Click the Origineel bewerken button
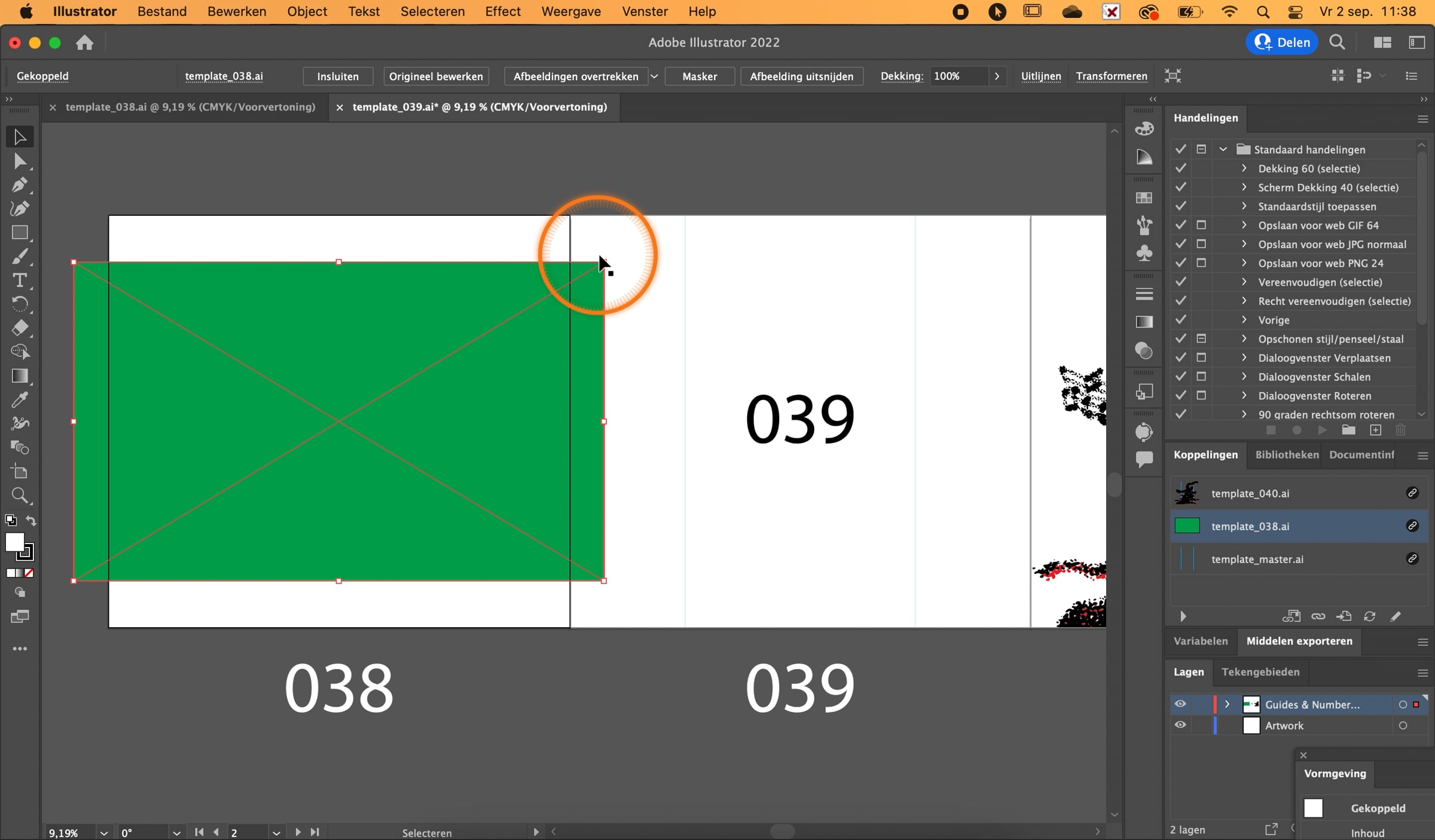Image resolution: width=1435 pixels, height=840 pixels. coord(436,77)
